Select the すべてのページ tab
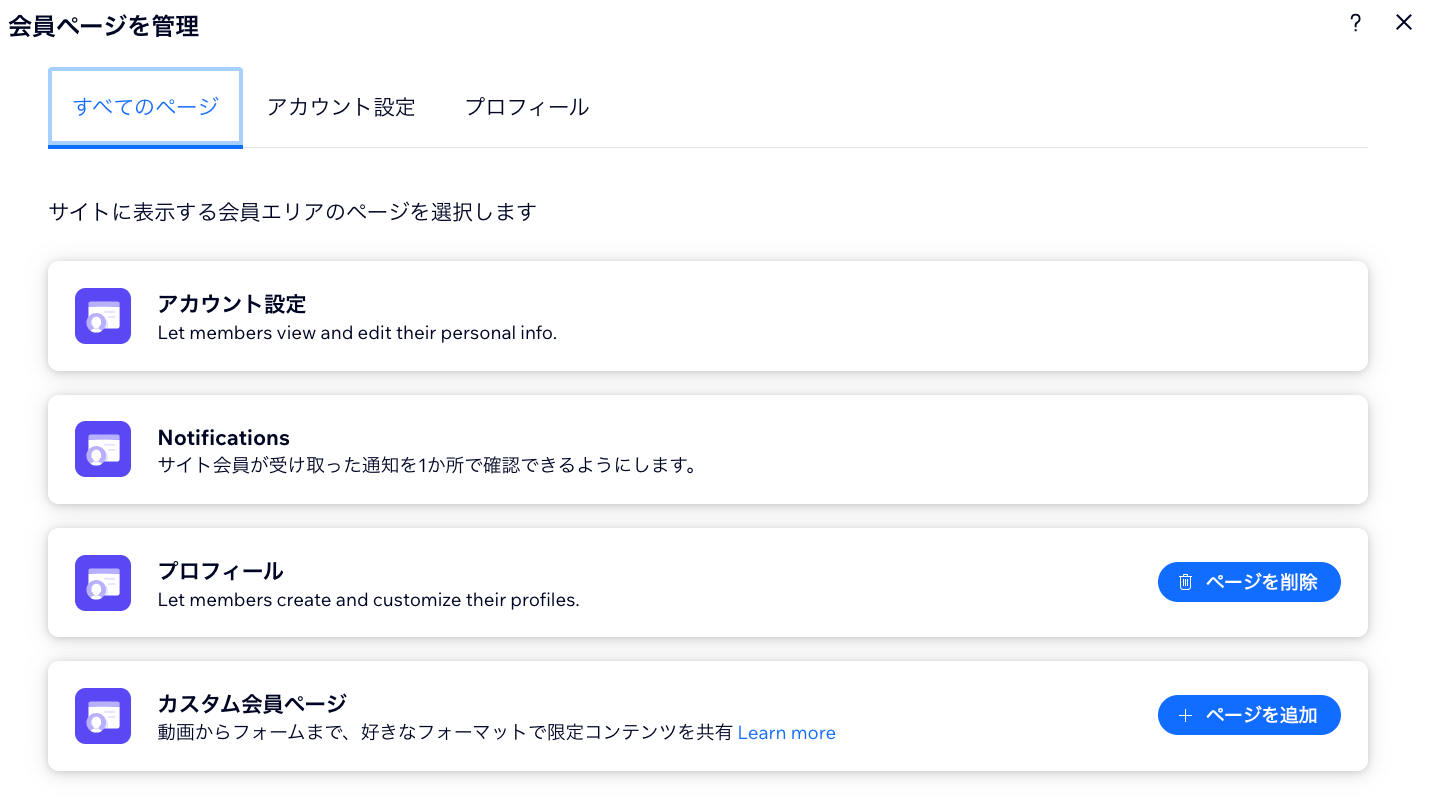 pos(145,107)
